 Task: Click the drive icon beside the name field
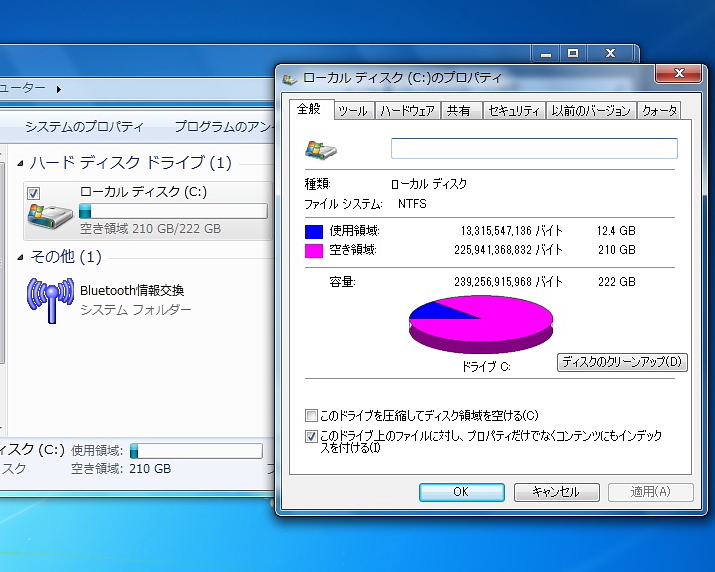pyautogui.click(x=321, y=150)
